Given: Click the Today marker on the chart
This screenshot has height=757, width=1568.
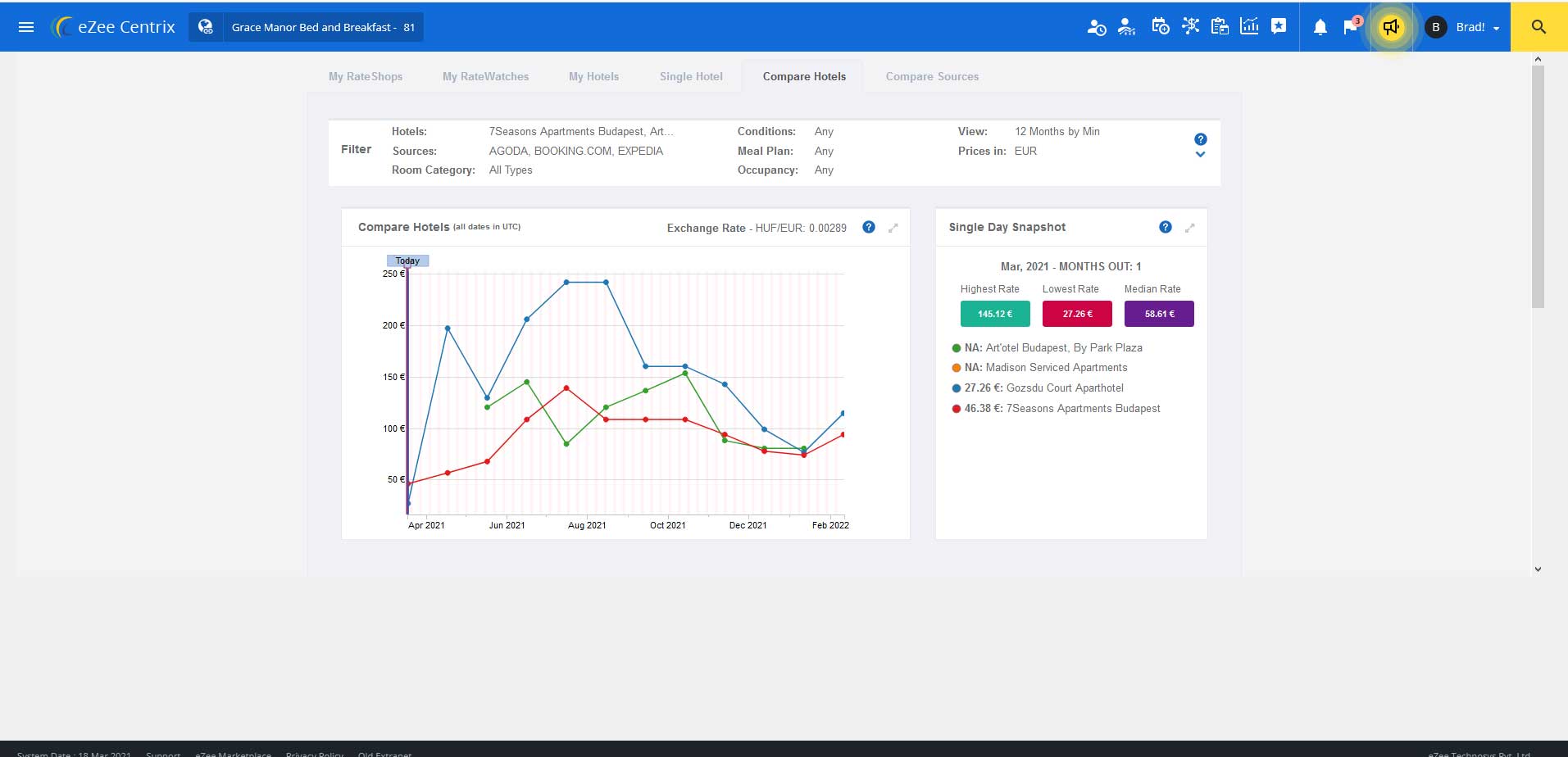Looking at the screenshot, I should pos(407,261).
